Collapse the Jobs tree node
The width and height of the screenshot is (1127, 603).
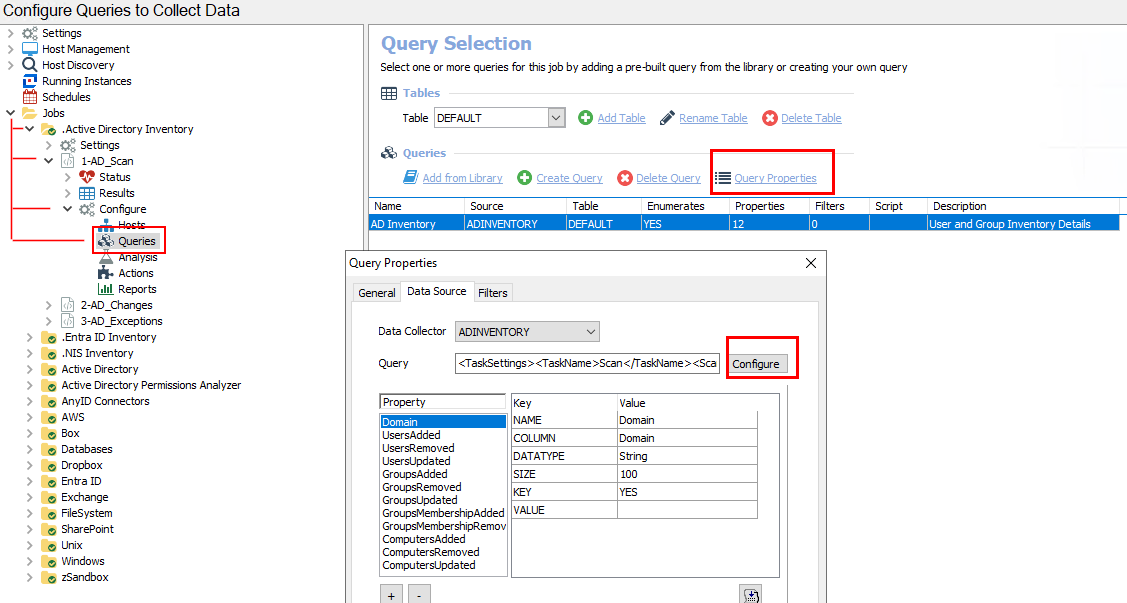coord(11,113)
